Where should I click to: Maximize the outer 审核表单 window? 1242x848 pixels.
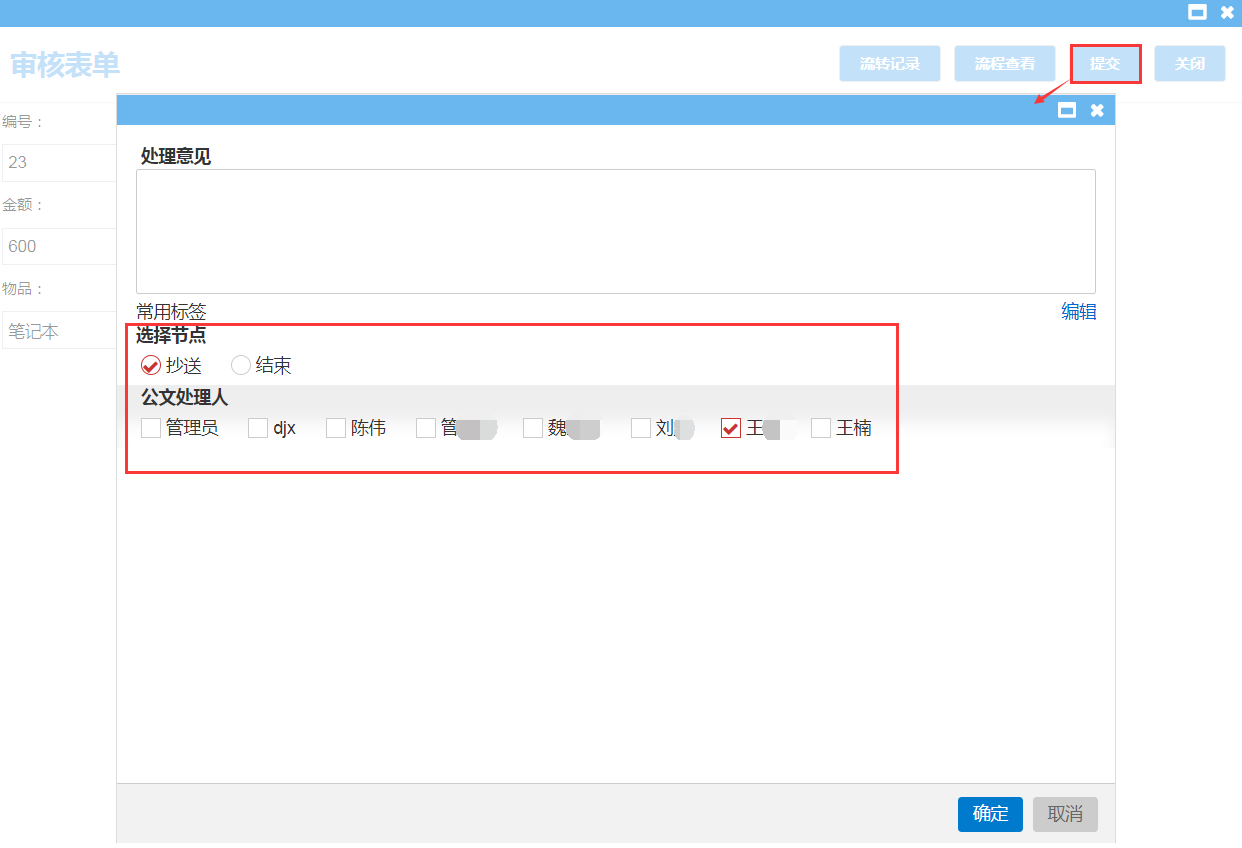[1196, 12]
